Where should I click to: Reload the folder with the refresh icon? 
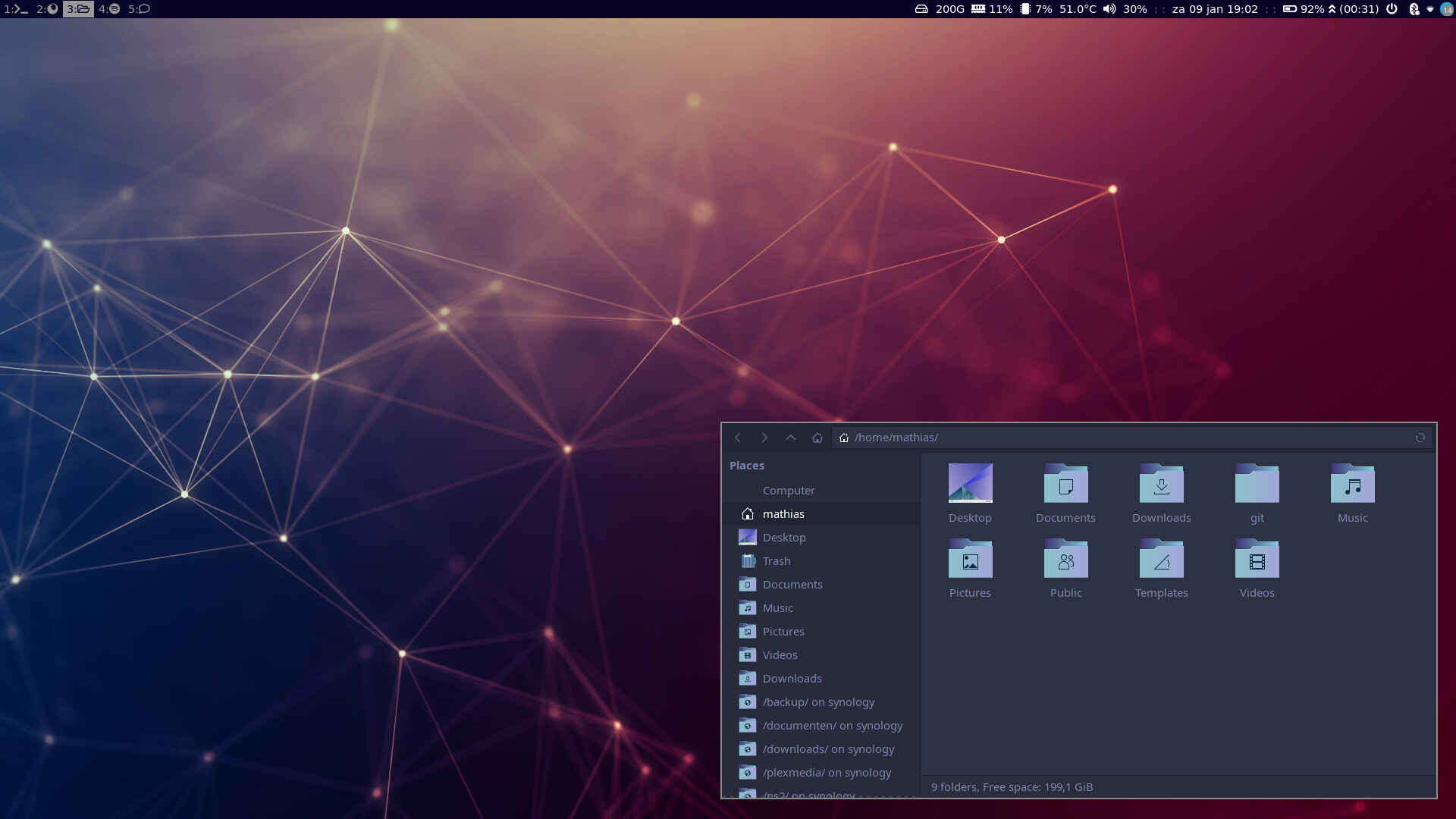click(1420, 438)
